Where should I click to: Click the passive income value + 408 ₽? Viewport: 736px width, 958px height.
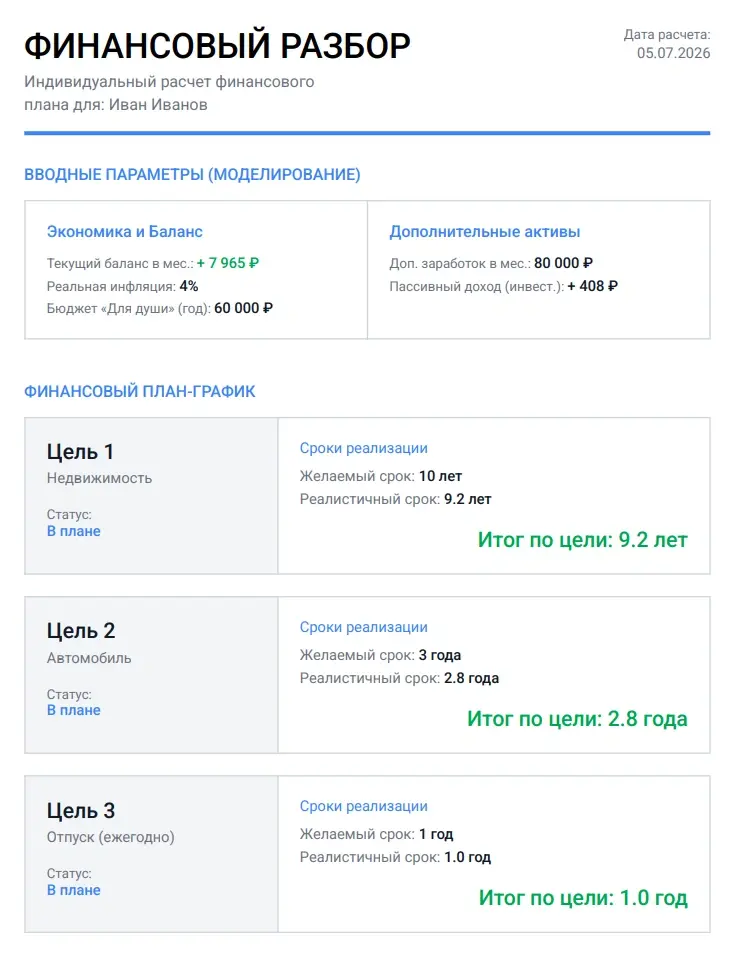pyautogui.click(x=592, y=286)
